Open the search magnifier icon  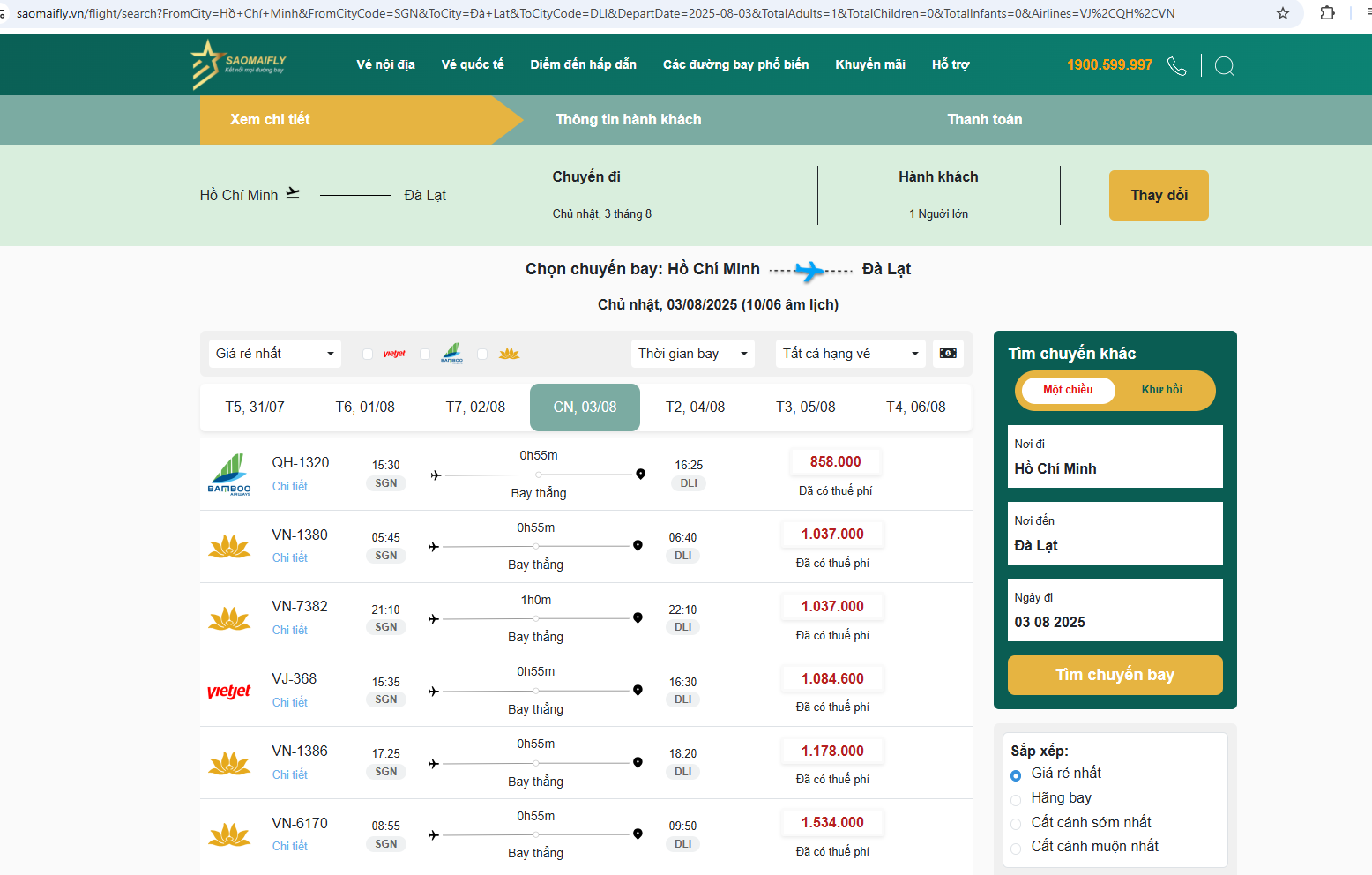[1224, 66]
